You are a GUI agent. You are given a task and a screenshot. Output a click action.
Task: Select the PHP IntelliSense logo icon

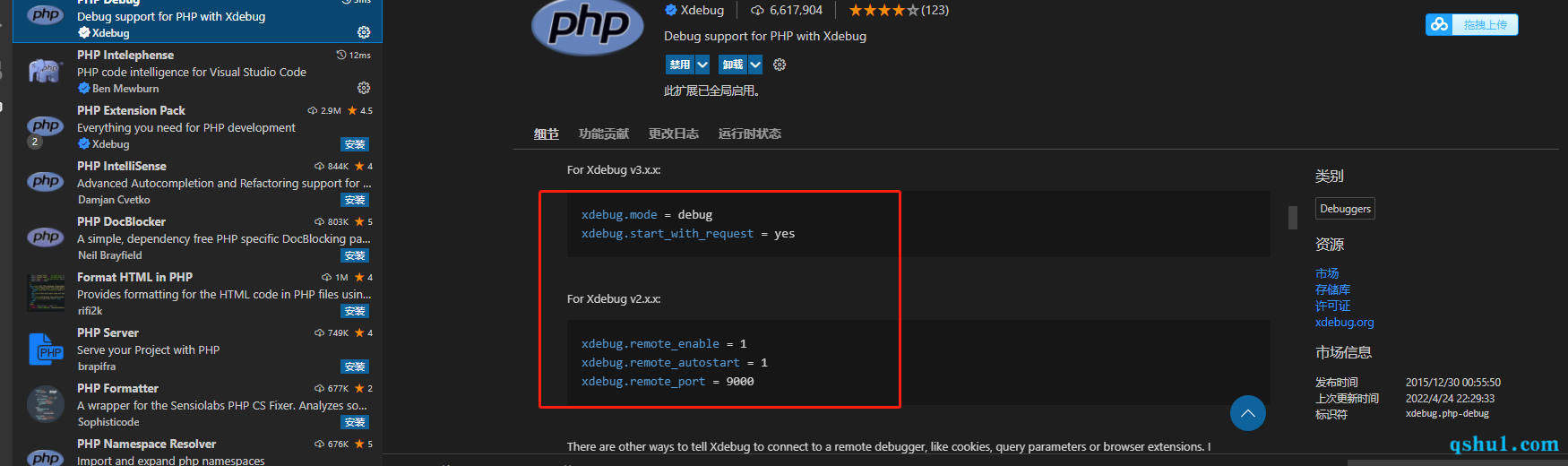pyautogui.click(x=46, y=182)
